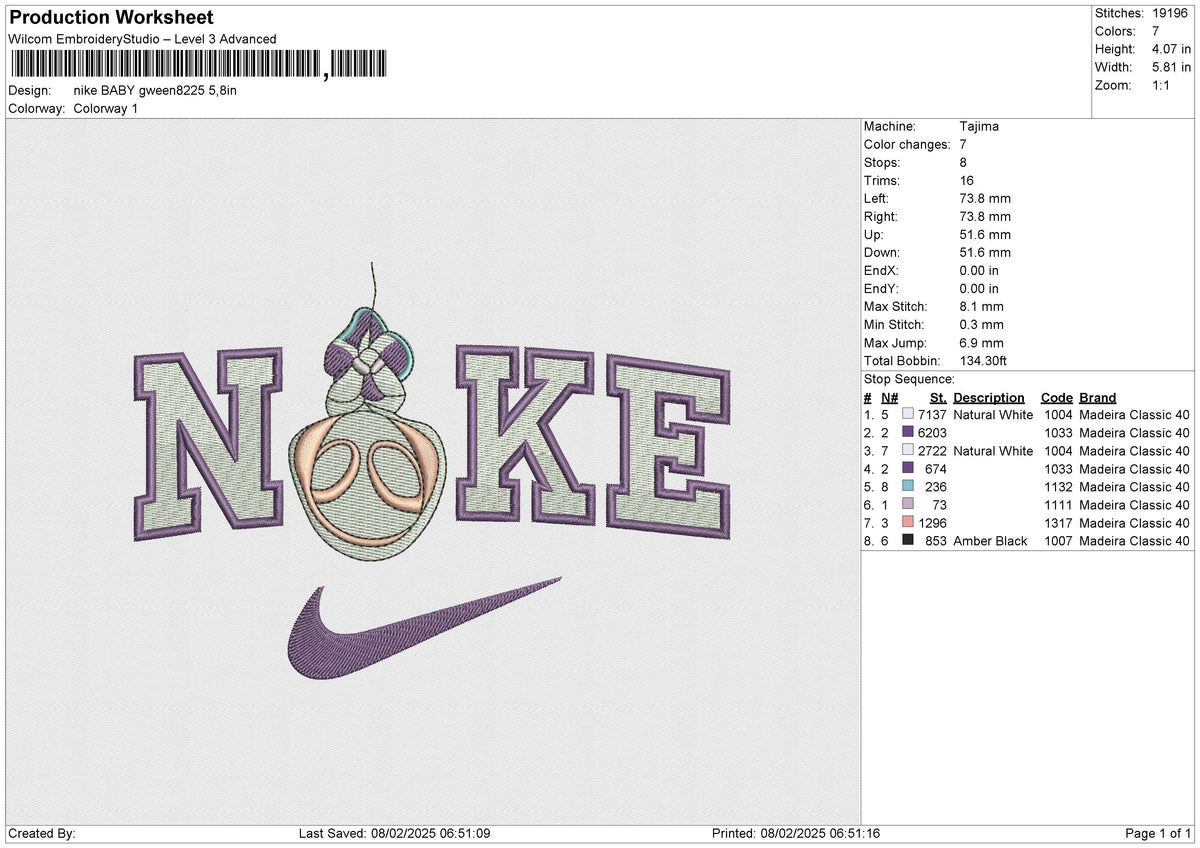
Task: Click the Natural White swatch for stop 1
Action: pyautogui.click(x=908, y=415)
